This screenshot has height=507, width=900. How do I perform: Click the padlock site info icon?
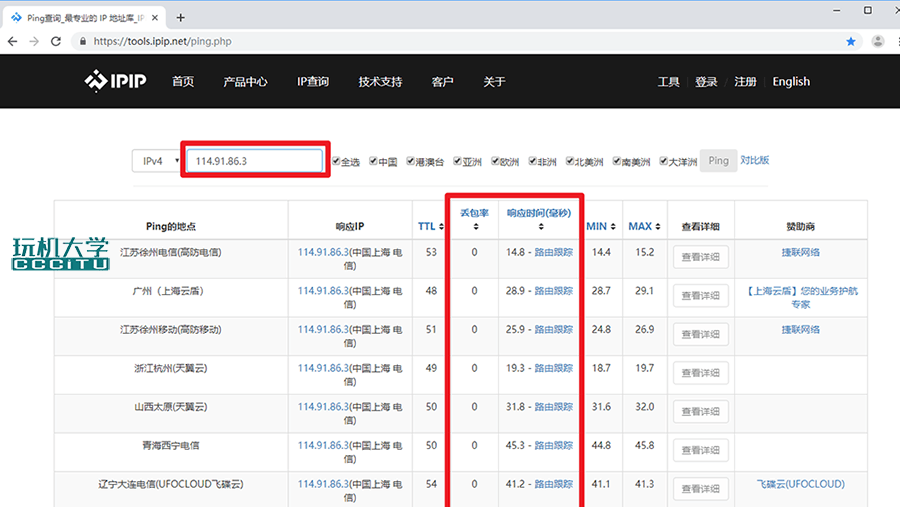[82, 42]
